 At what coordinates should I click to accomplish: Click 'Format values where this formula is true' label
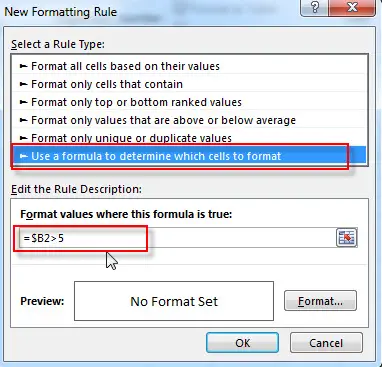(x=126, y=214)
